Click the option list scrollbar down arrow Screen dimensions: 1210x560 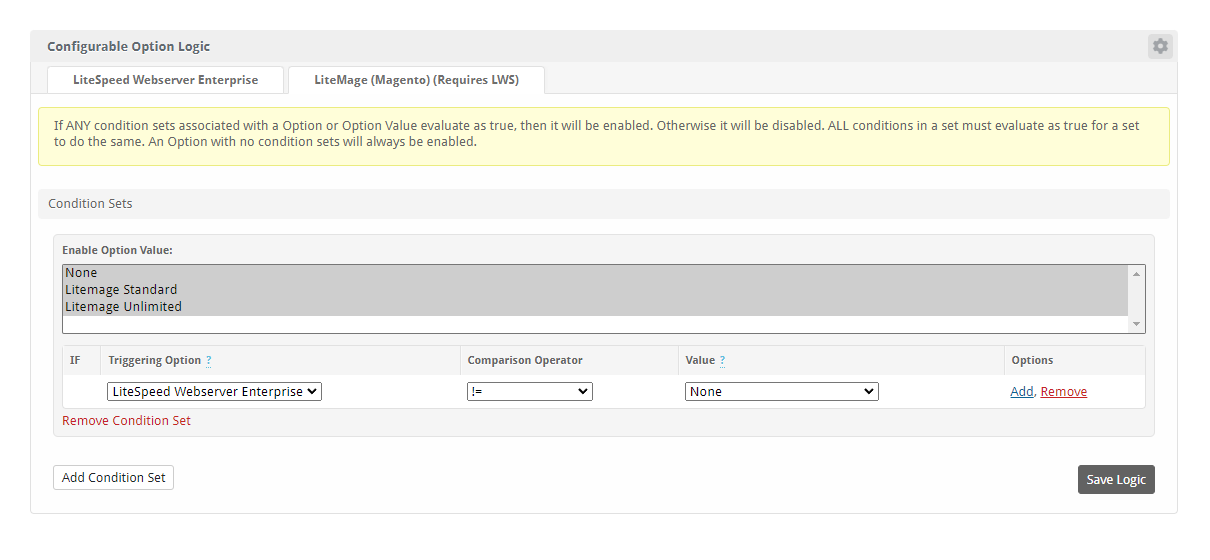(1136, 324)
